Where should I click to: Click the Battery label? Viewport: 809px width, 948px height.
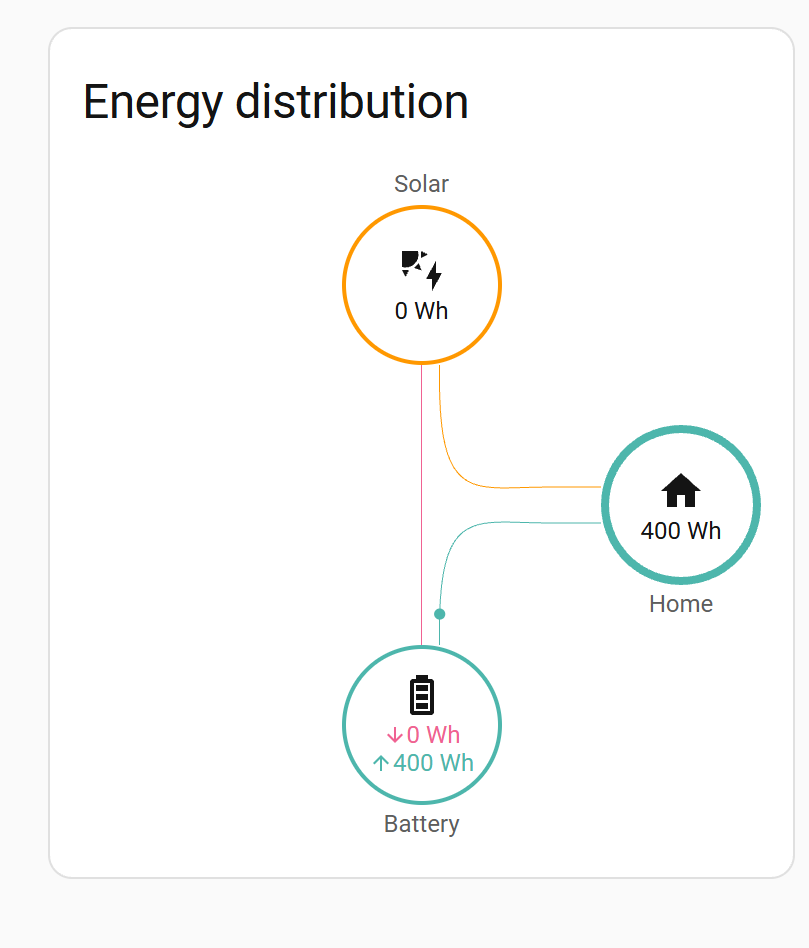click(x=421, y=825)
